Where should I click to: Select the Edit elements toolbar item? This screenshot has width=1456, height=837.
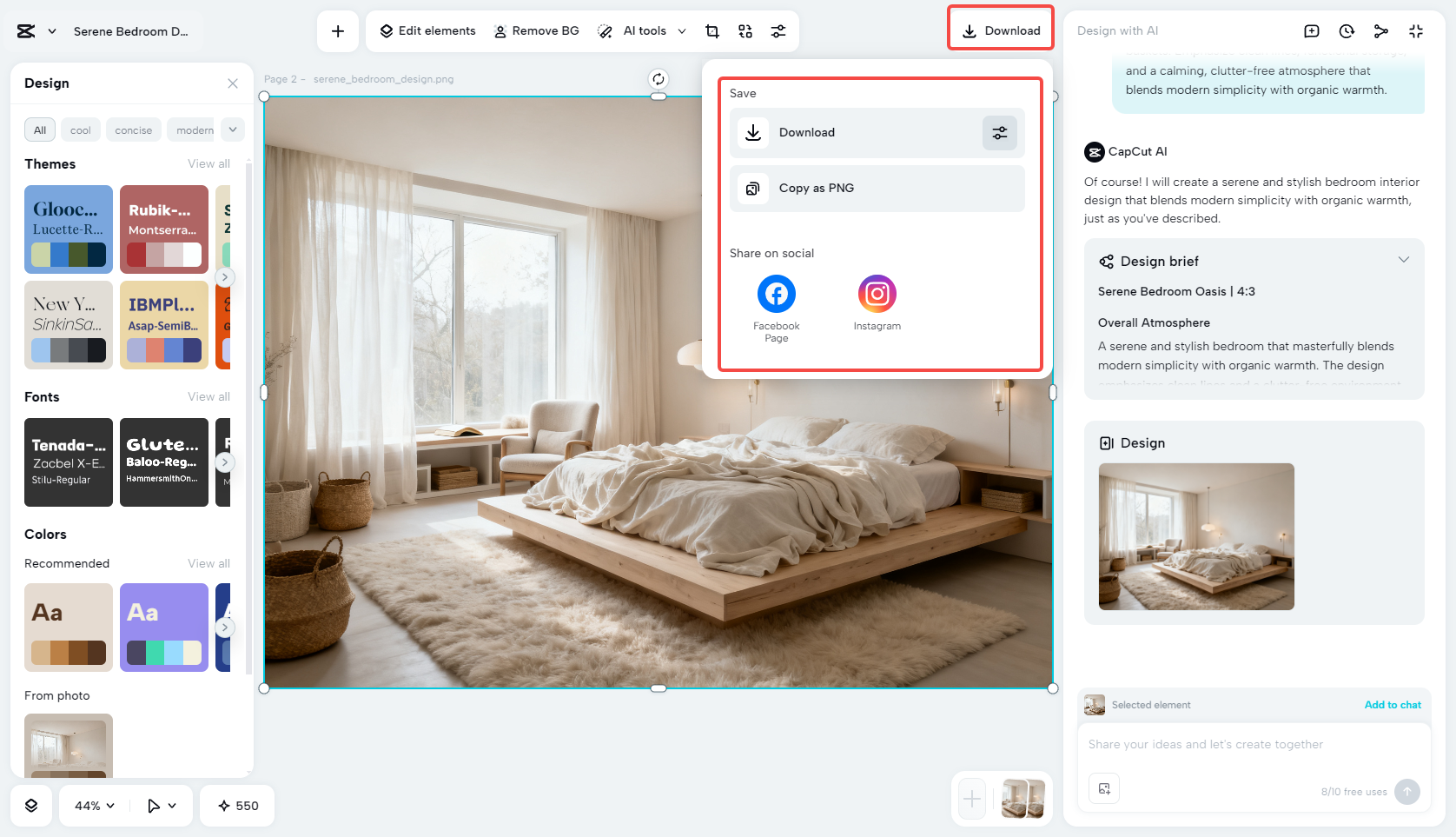pyautogui.click(x=426, y=30)
